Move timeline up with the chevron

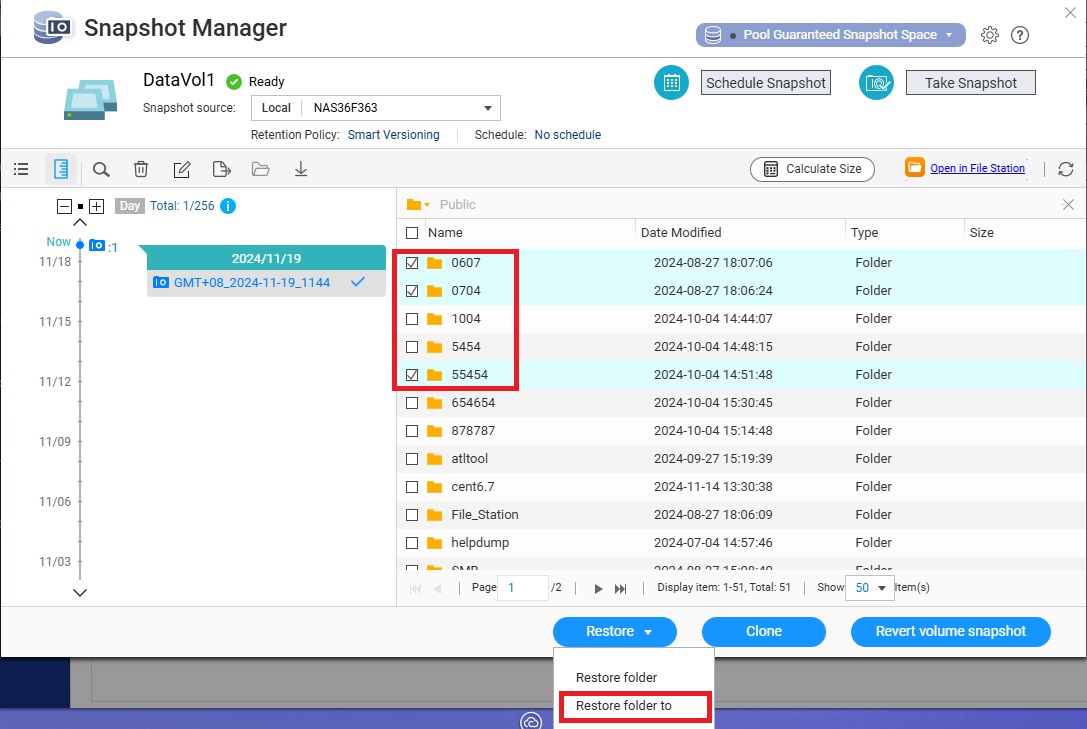pos(80,222)
